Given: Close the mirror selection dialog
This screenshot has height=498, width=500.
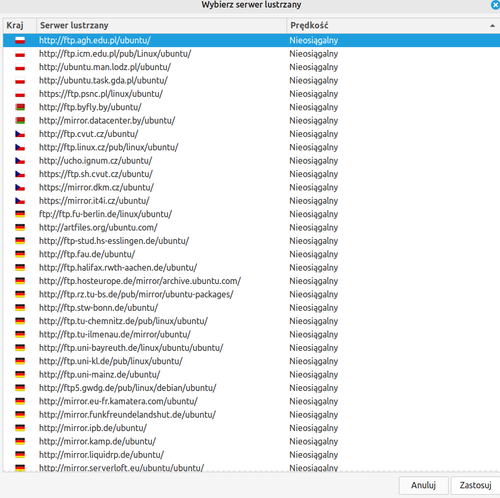Looking at the screenshot, I should [495, 5].
